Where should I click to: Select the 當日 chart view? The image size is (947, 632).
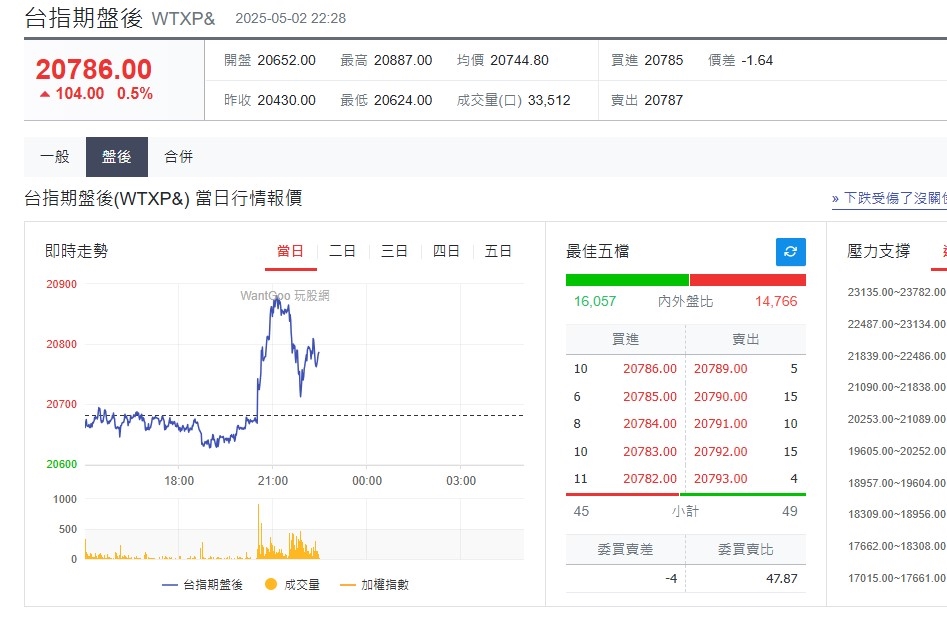point(291,251)
